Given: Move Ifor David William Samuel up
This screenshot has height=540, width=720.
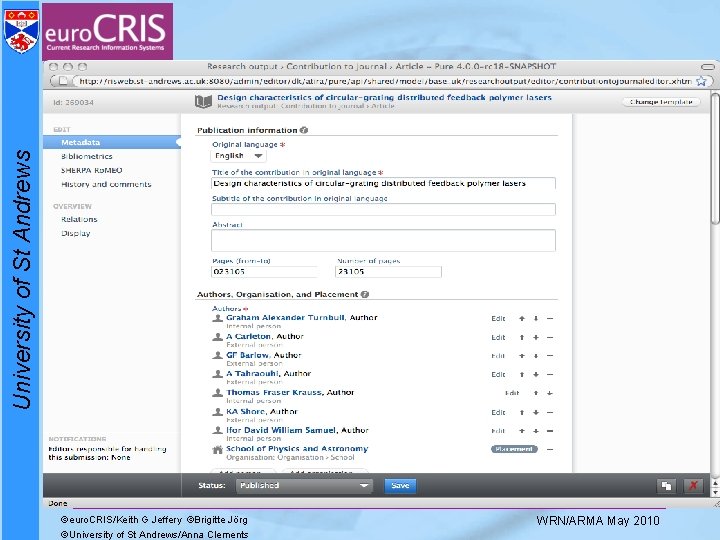Looking at the screenshot, I should point(522,431).
